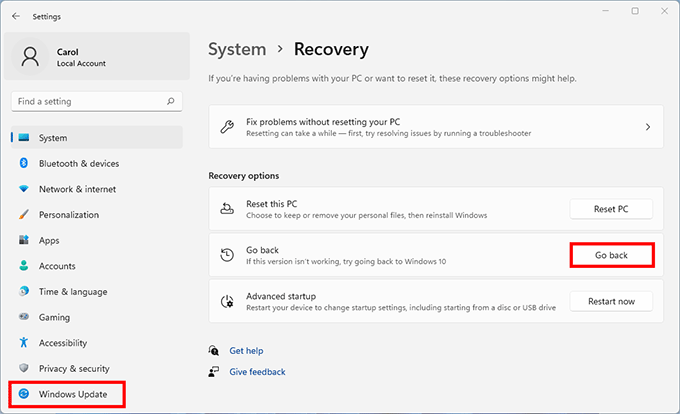Click the Go back history clock icon
This screenshot has width=680, height=414.
(x=227, y=255)
